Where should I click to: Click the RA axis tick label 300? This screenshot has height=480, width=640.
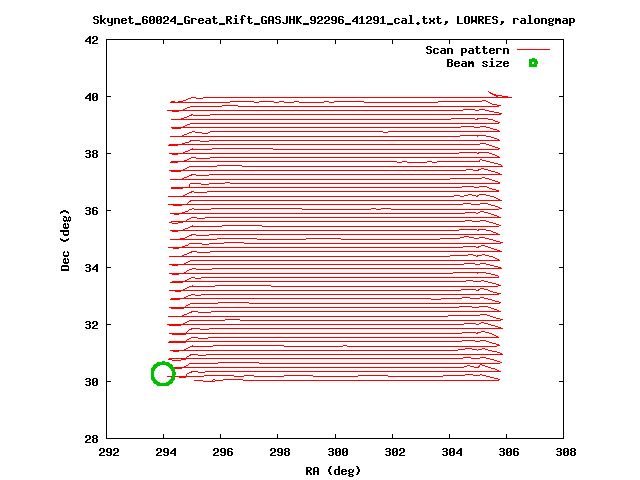coord(338,452)
